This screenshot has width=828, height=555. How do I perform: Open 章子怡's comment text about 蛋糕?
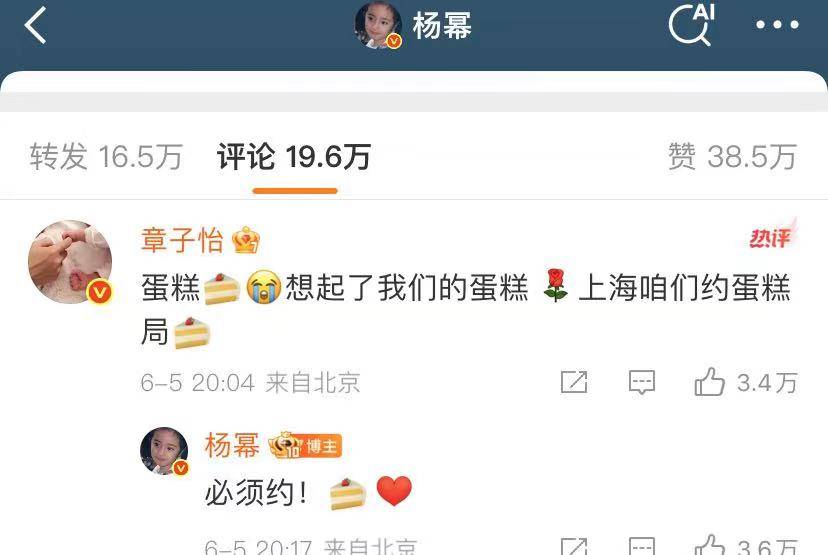pyautogui.click(x=466, y=310)
